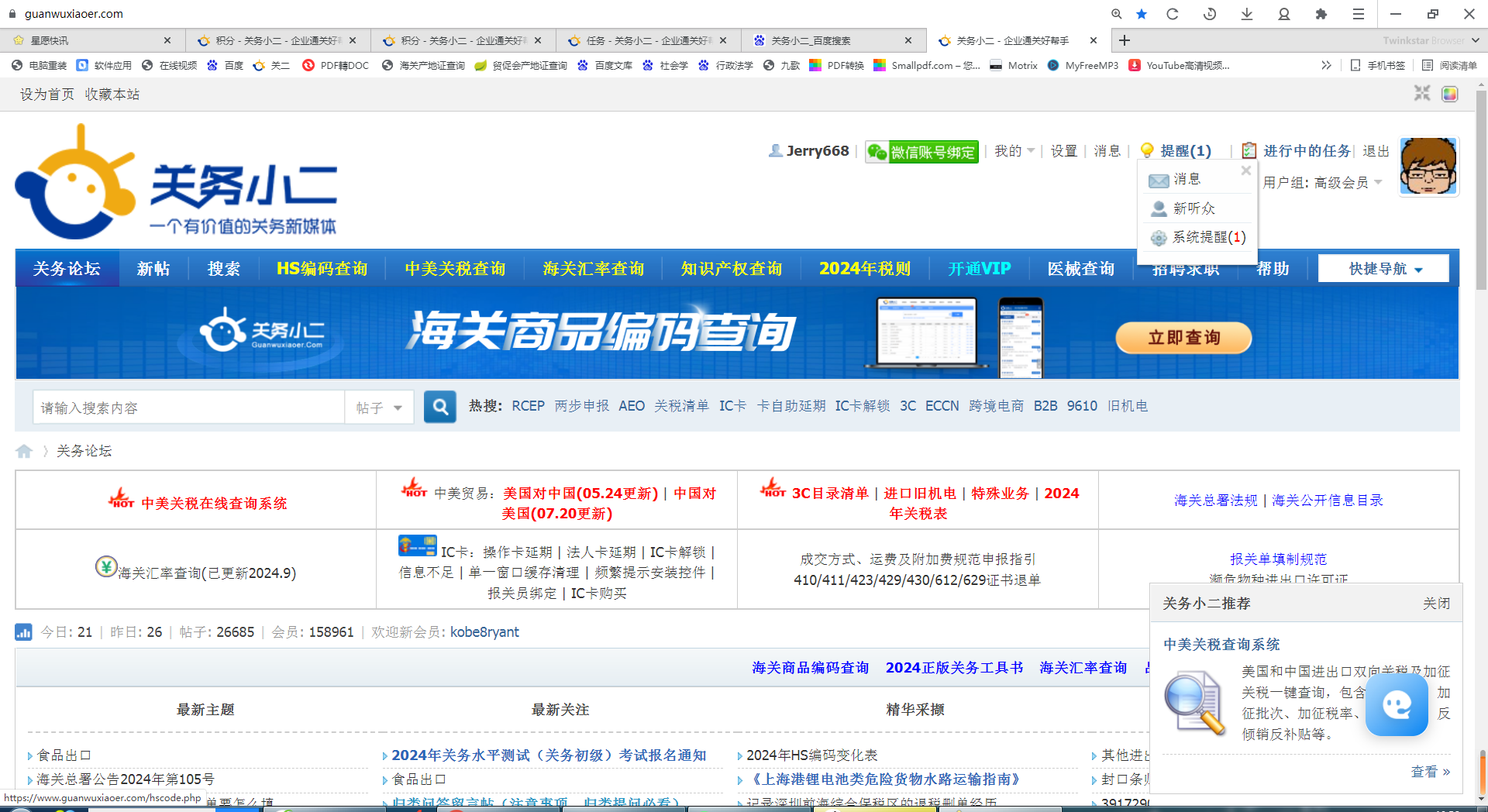The width and height of the screenshot is (1488, 812).
Task: Open the 2024年税则 nav item
Action: coord(864,268)
